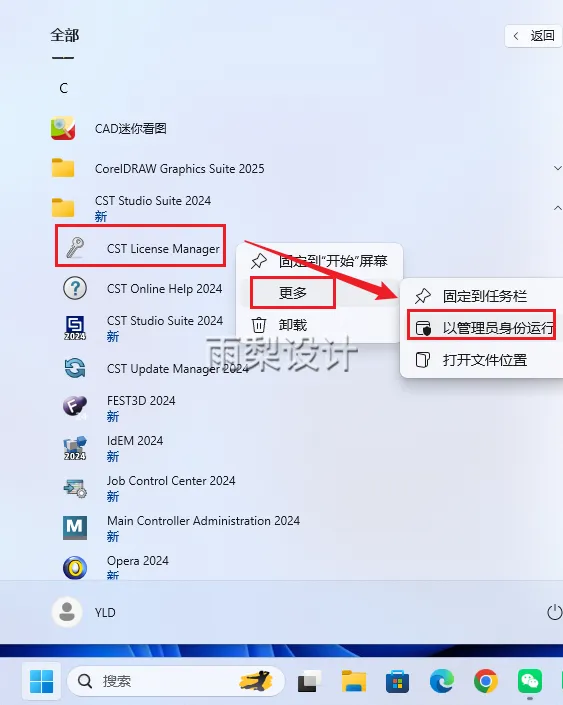The height and width of the screenshot is (705, 563).
Task: Open the power button options
Action: [554, 612]
